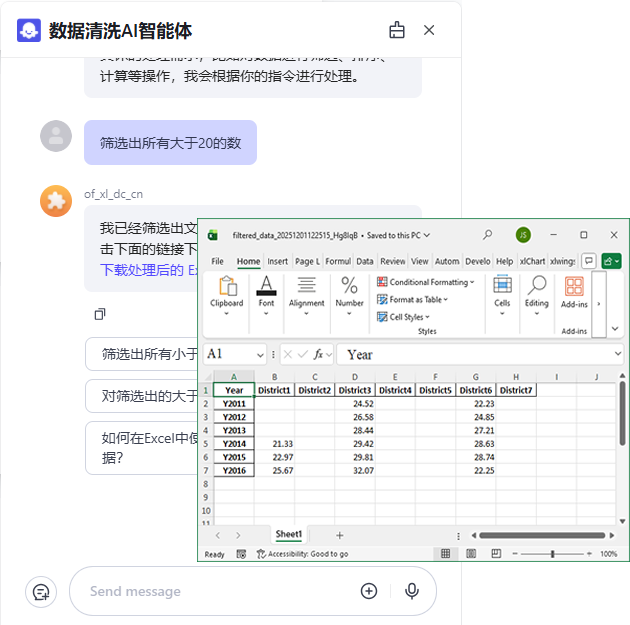Open the Formulas ribbon tab
Screen dimensions: 630x625
coord(338,261)
